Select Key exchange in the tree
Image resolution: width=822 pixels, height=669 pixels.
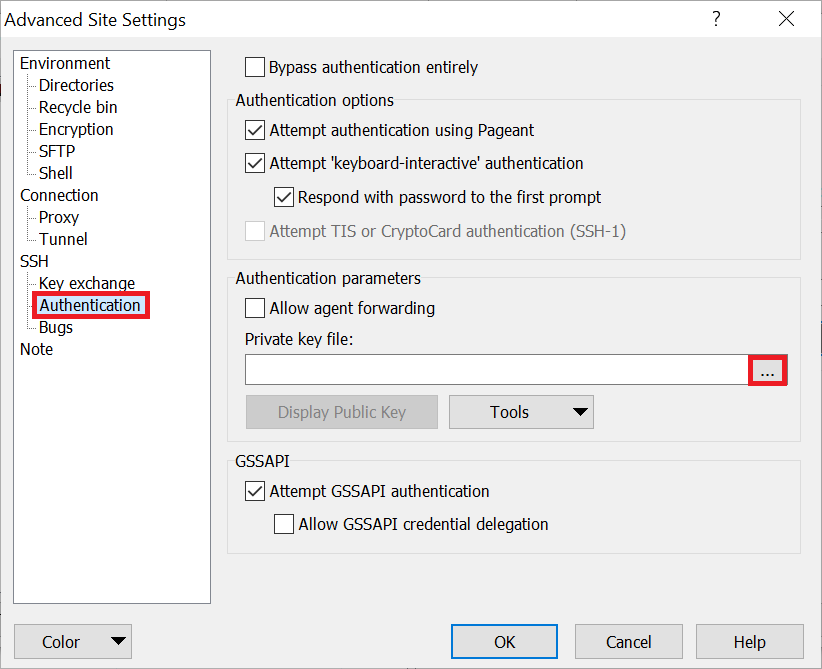click(87, 283)
